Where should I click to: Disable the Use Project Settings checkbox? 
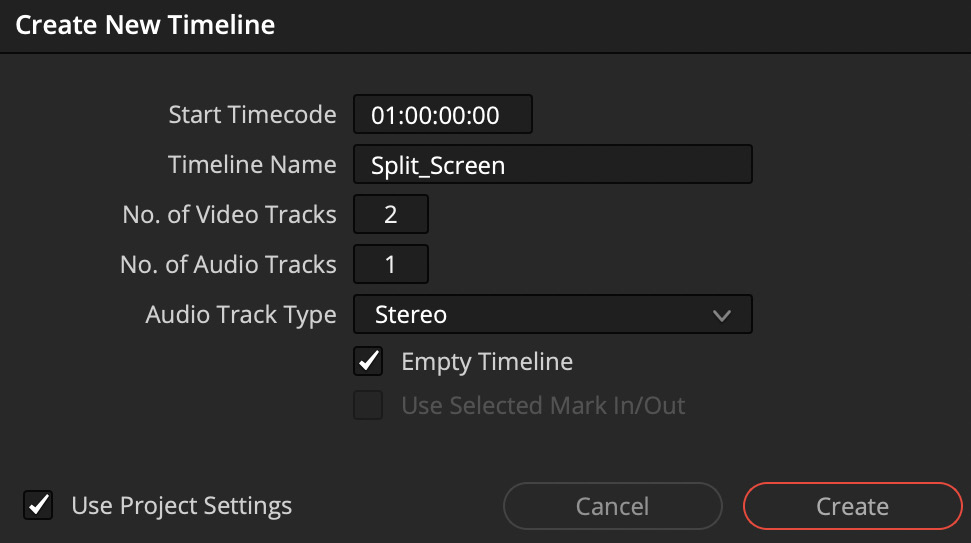click(x=38, y=505)
